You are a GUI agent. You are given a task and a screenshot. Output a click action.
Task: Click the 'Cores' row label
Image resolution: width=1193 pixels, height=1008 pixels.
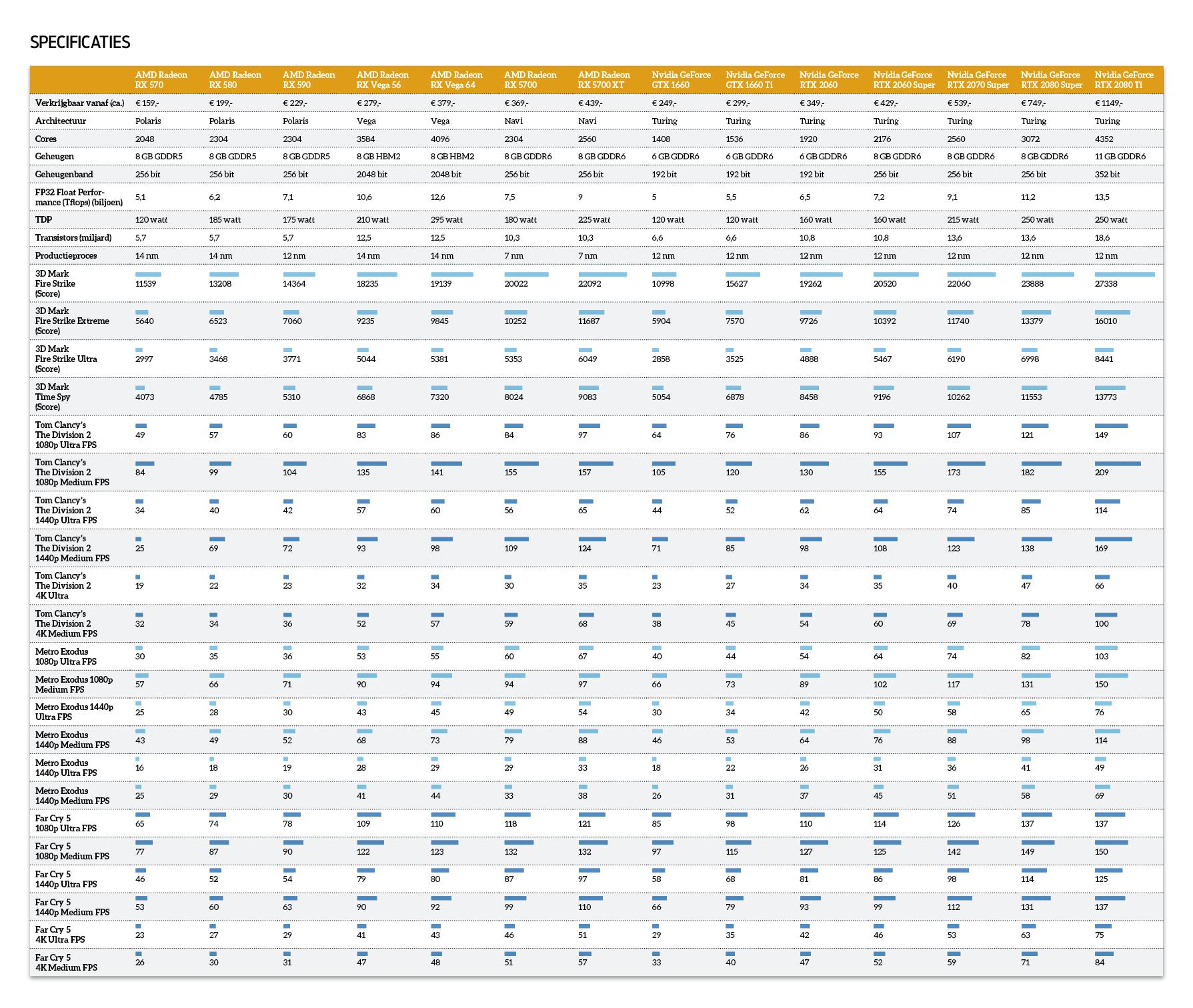click(46, 139)
